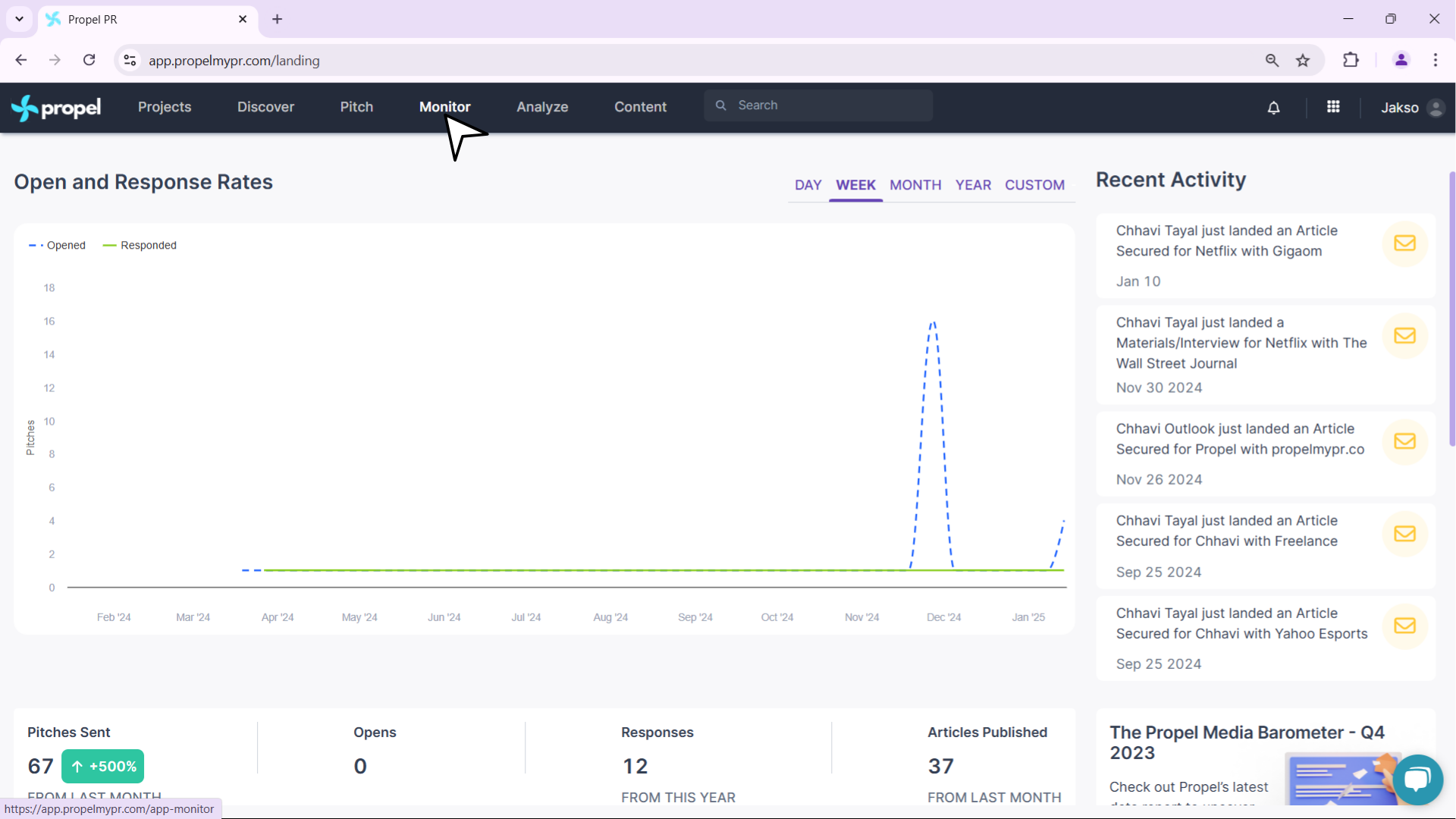Open the Monitor menu
The height and width of the screenshot is (819, 1456).
pyautogui.click(x=444, y=107)
